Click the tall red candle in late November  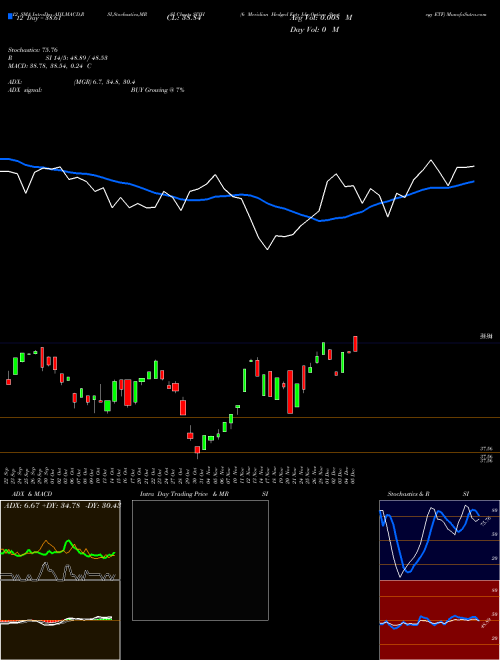[x=290, y=392]
